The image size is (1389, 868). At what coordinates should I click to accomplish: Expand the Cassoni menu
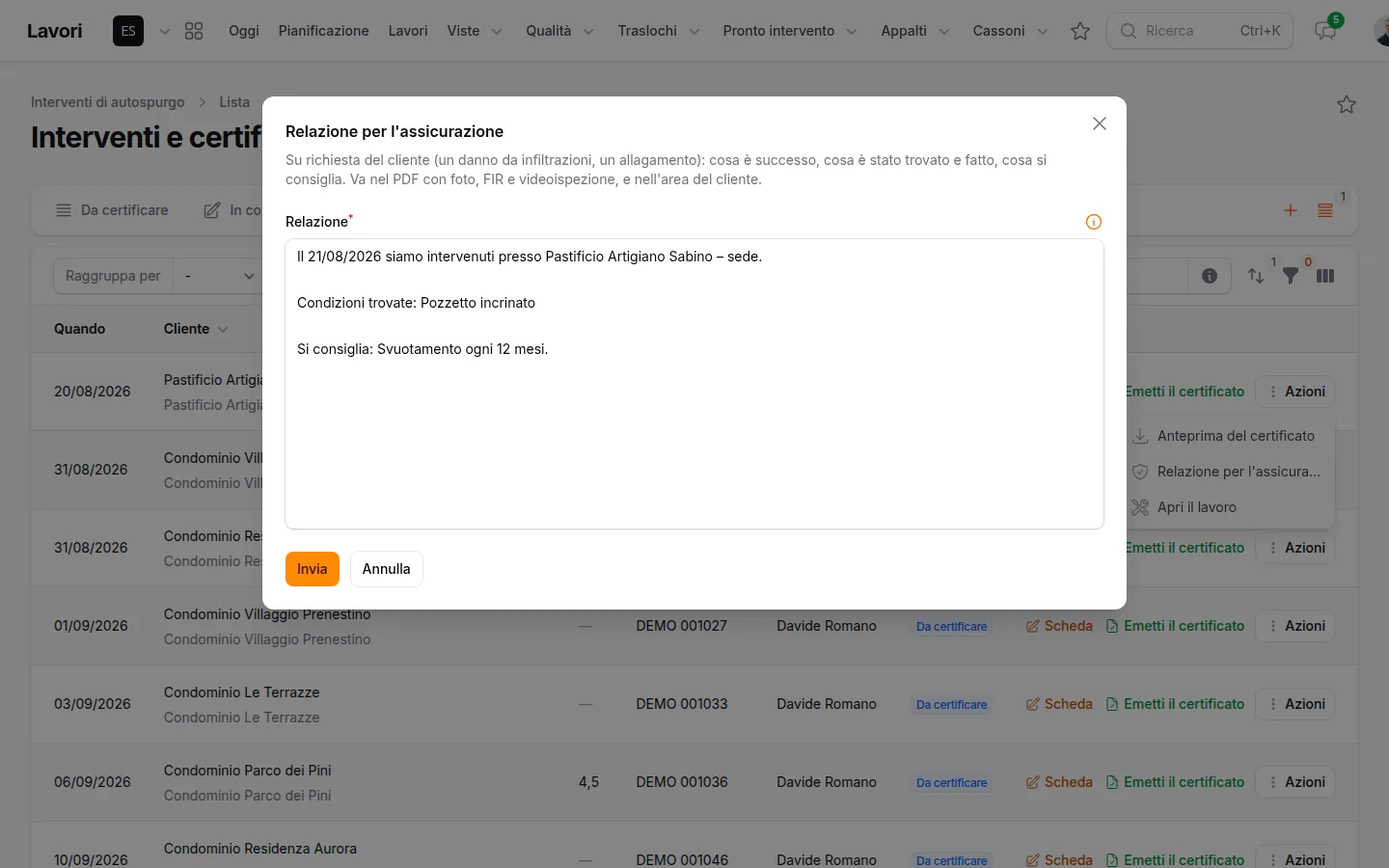point(1010,31)
